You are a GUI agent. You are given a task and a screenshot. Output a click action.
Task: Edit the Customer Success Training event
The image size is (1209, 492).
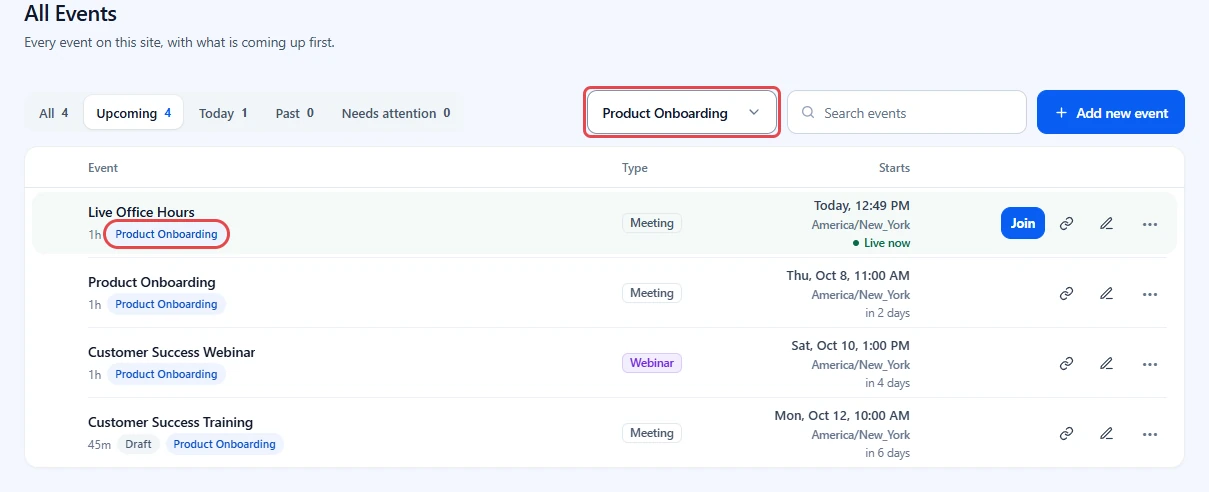click(x=1106, y=434)
